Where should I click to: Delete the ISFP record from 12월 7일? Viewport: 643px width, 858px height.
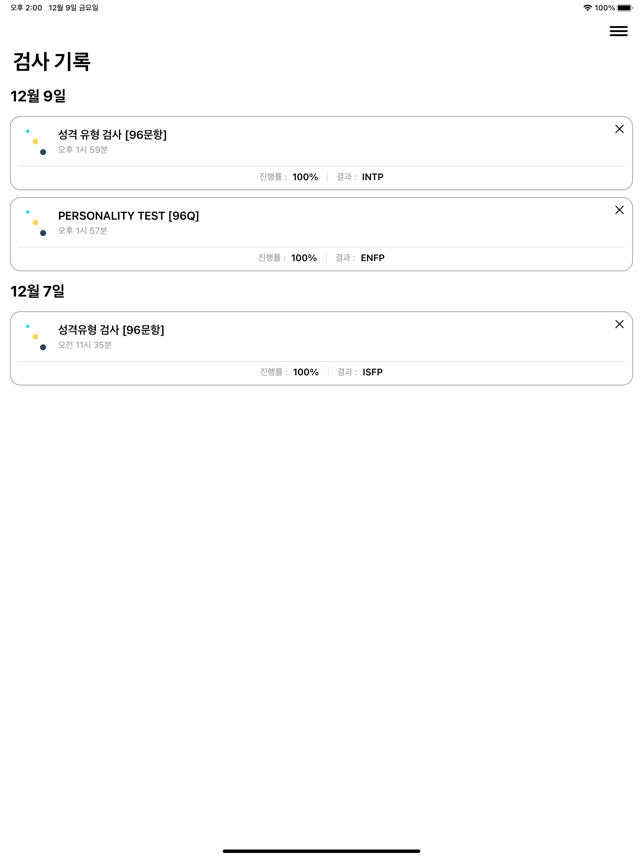(x=619, y=324)
